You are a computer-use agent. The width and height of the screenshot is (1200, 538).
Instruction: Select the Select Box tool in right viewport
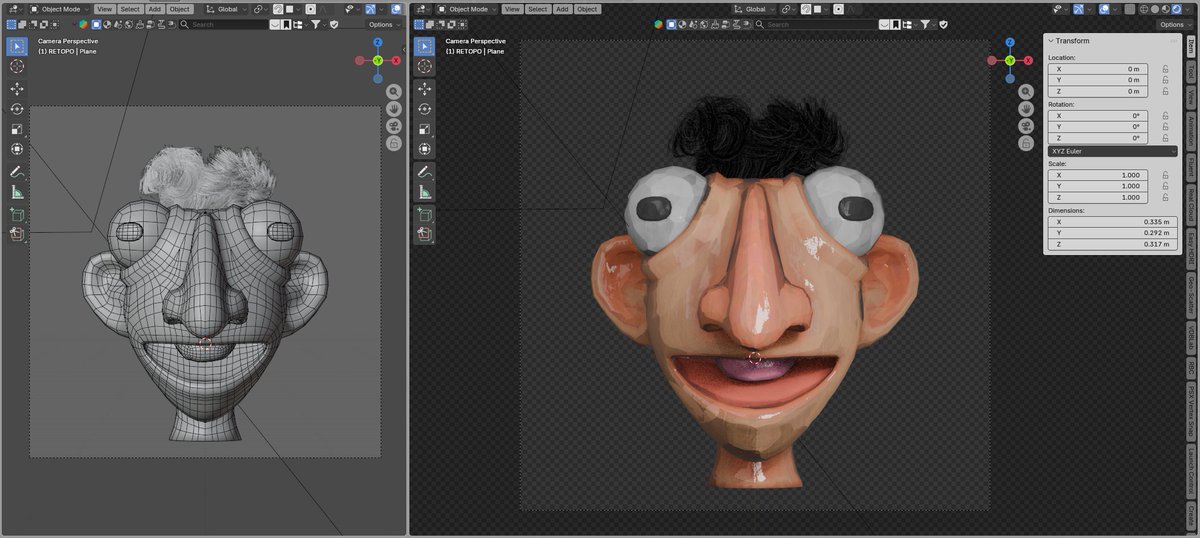(425, 46)
